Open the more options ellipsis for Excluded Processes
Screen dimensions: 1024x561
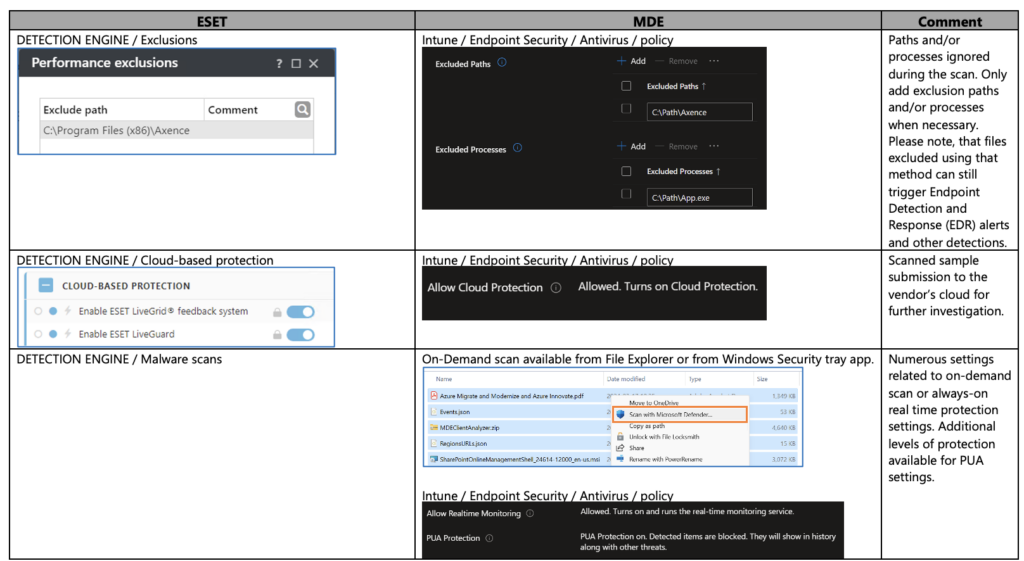[713, 146]
